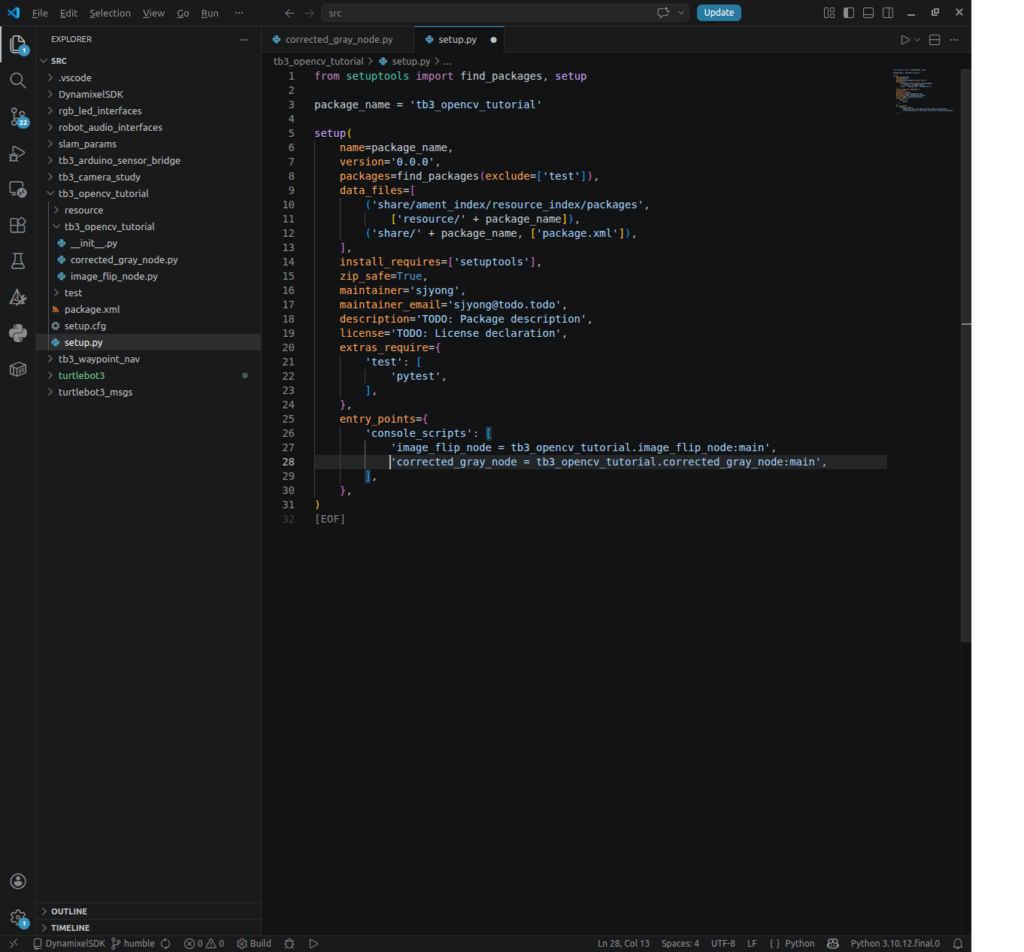Click the CMake debug bug icon in status bar
Image resolution: width=1024 pixels, height=952 pixels.
coord(289,944)
